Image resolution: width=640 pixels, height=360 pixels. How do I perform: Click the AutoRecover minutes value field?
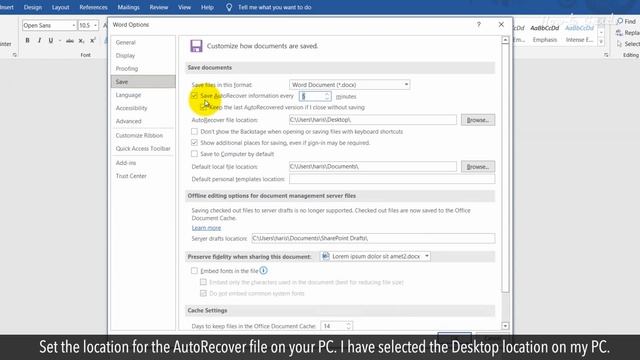pos(312,96)
